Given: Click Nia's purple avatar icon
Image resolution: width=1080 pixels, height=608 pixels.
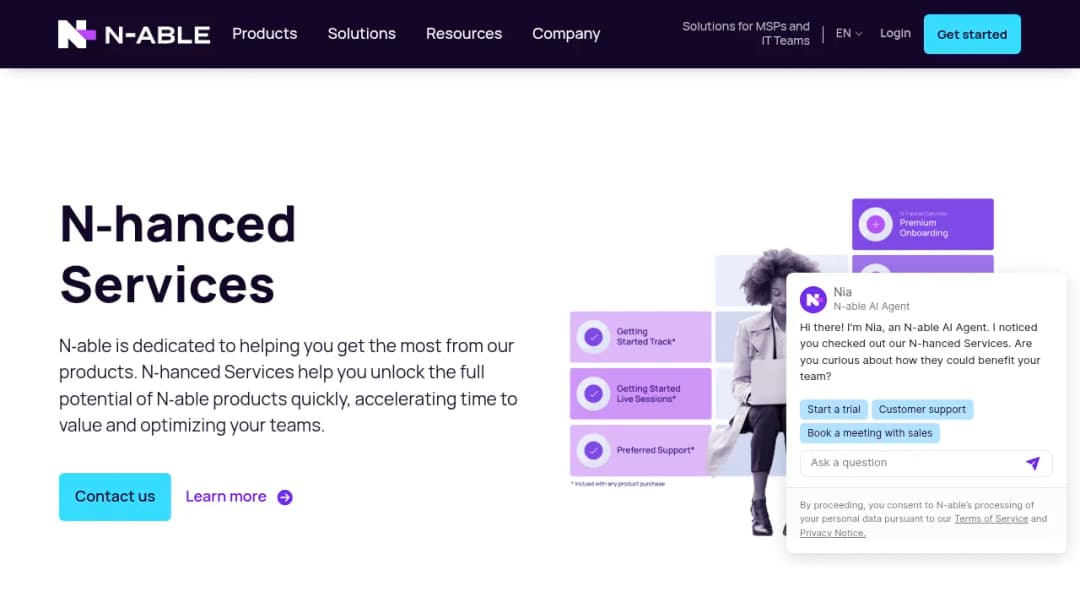Looking at the screenshot, I should [x=813, y=300].
